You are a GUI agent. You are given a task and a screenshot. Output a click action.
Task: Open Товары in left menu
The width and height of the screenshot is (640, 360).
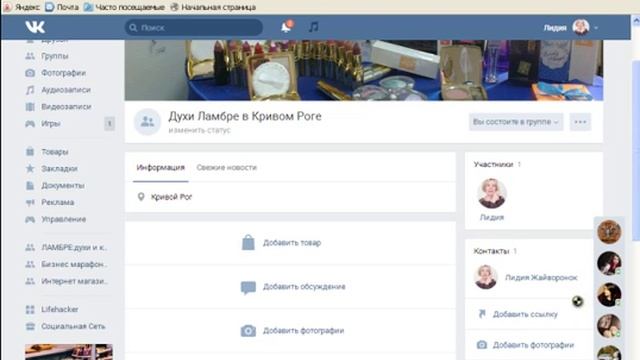[x=55, y=151]
